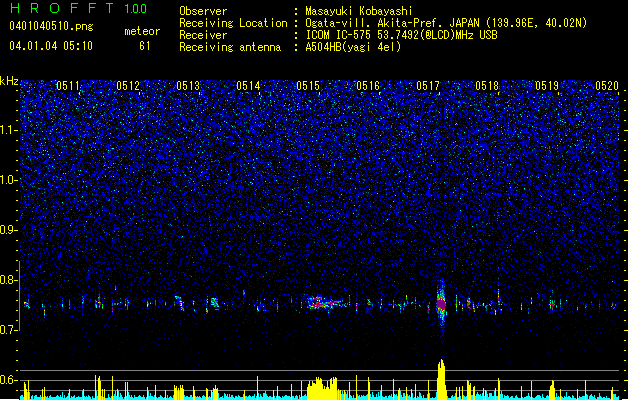Click time marker 0512
Image resolution: width=629 pixels, height=400 pixels.
pyautogui.click(x=128, y=85)
